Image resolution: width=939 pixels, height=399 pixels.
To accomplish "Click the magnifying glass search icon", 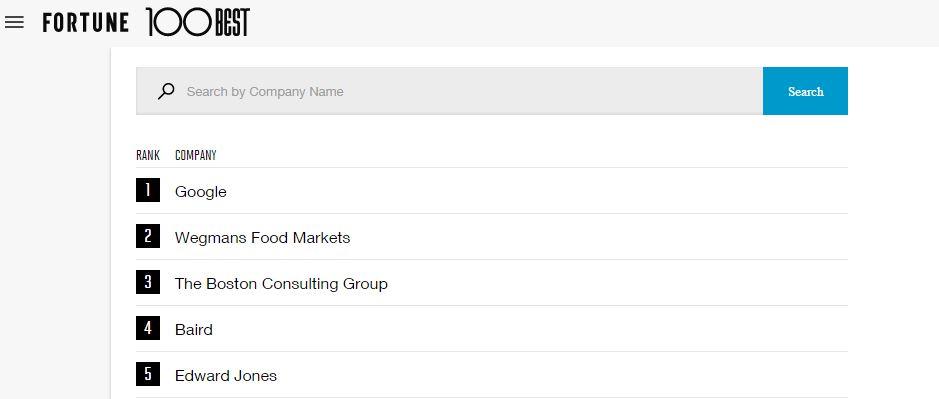I will [x=166, y=91].
